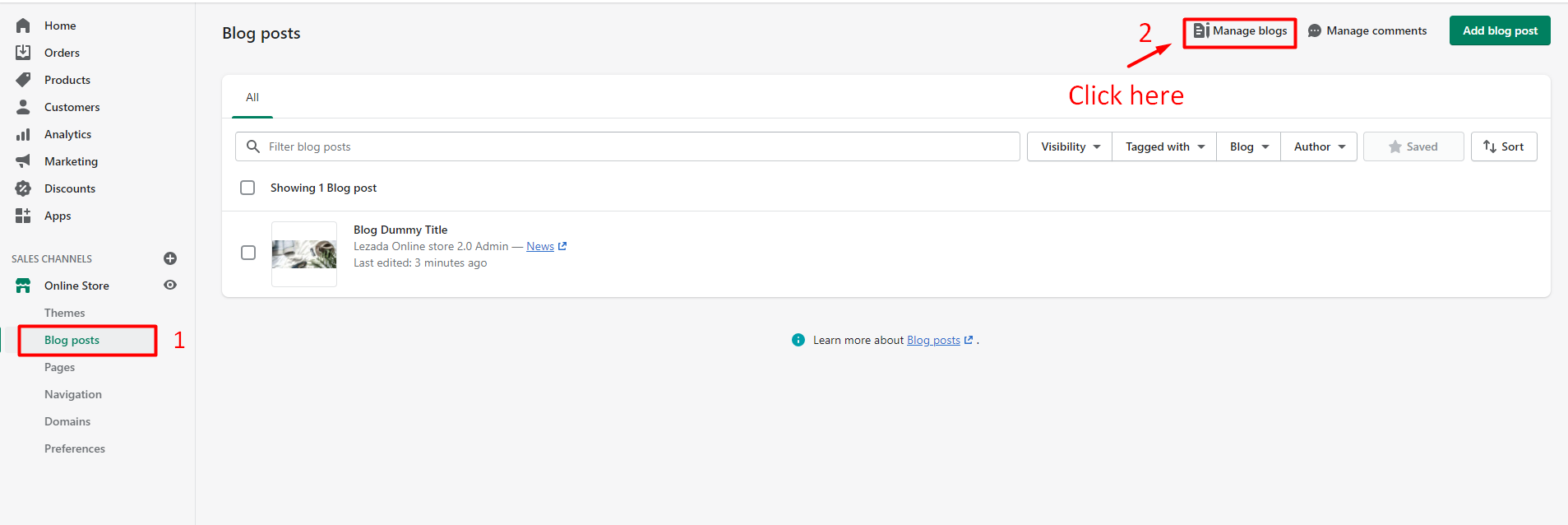The width and height of the screenshot is (1568, 525).
Task: Open Apps in sidebar
Action: (58, 216)
